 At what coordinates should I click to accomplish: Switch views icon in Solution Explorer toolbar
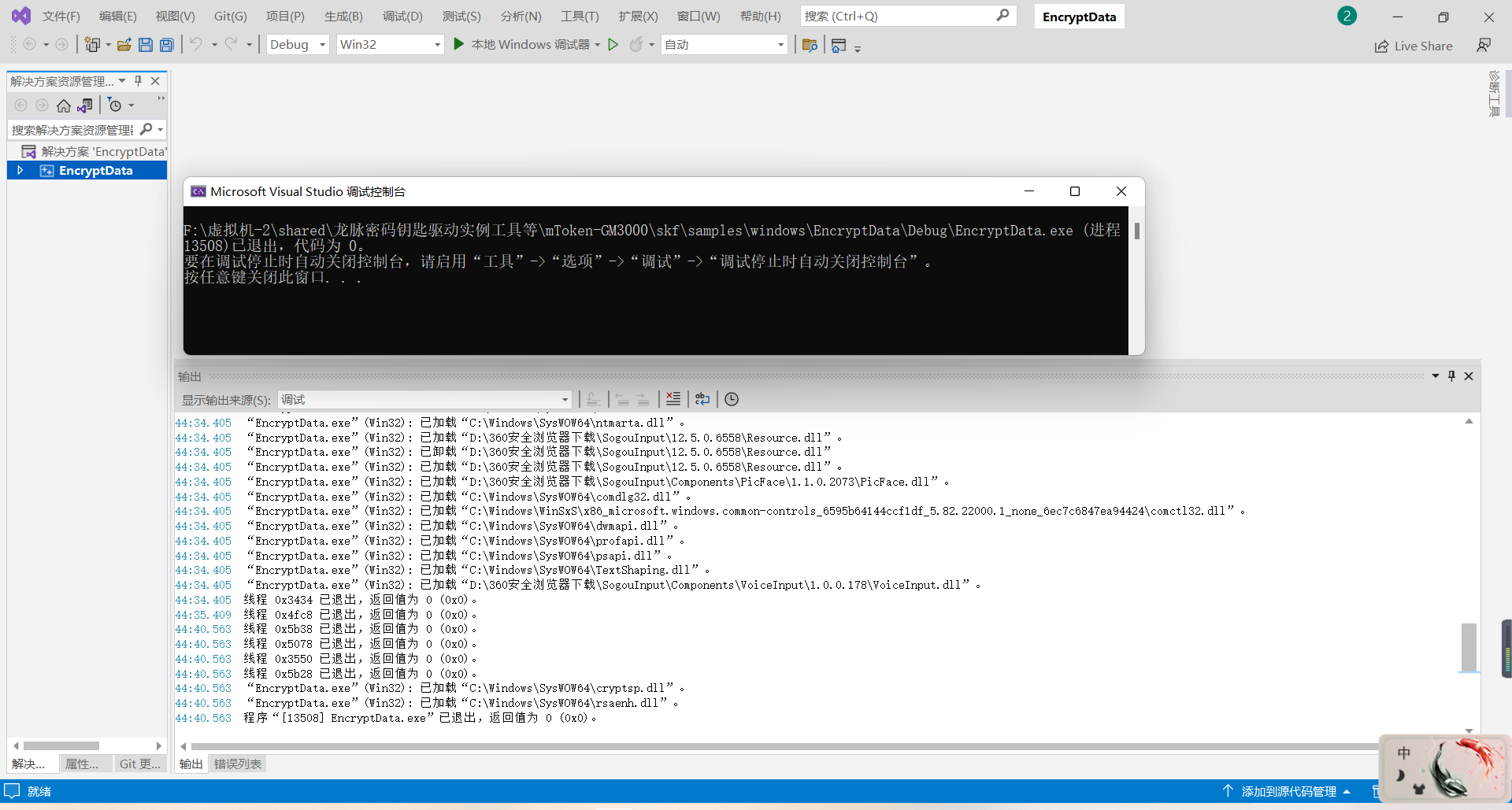click(x=85, y=105)
